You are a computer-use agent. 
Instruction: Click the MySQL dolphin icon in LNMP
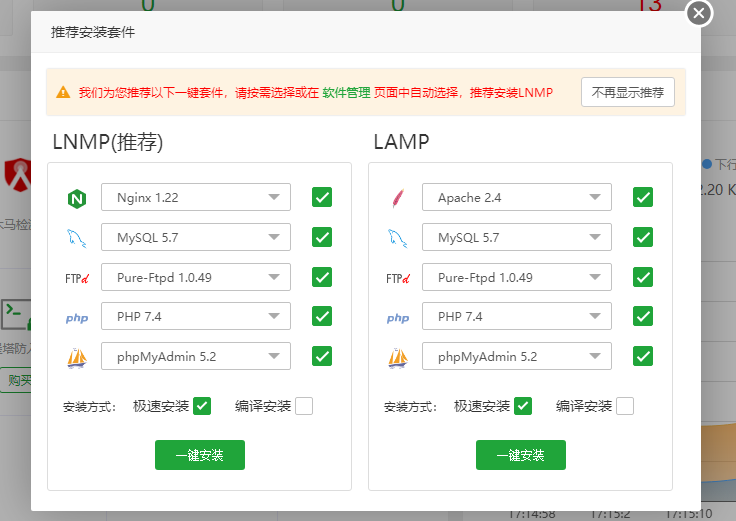77,238
